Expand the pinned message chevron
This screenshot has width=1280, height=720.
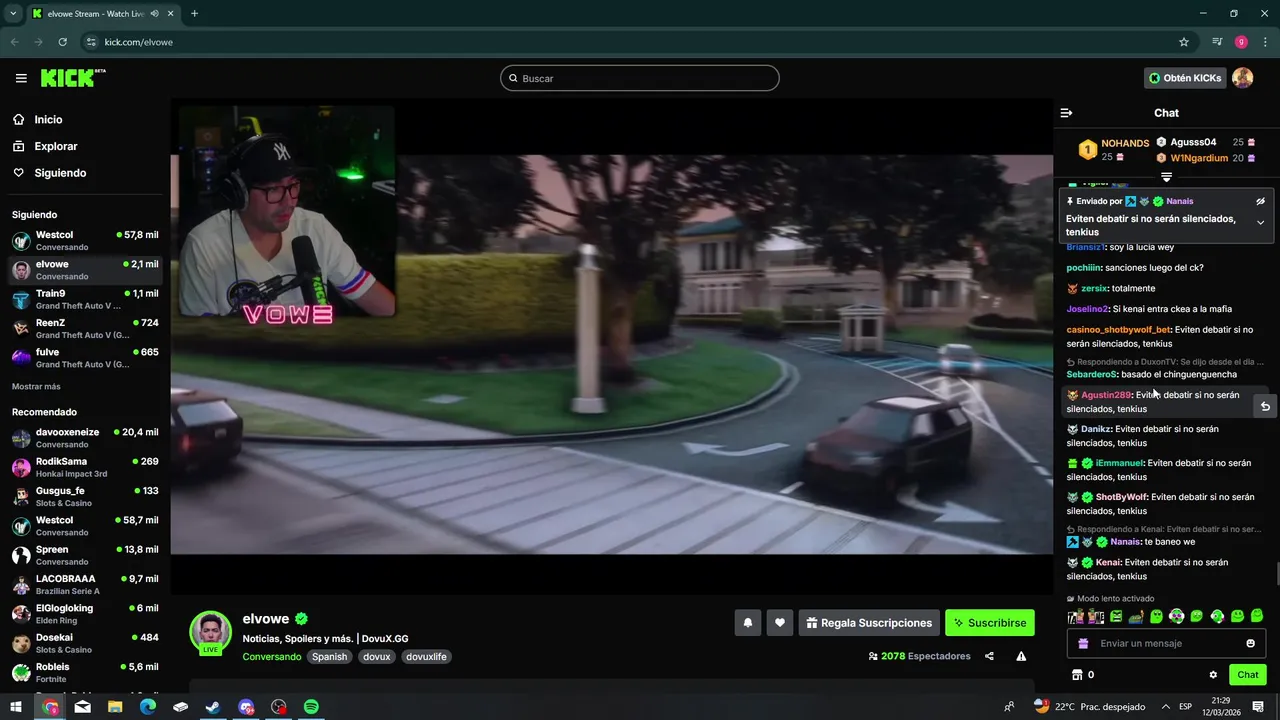[x=1260, y=223]
